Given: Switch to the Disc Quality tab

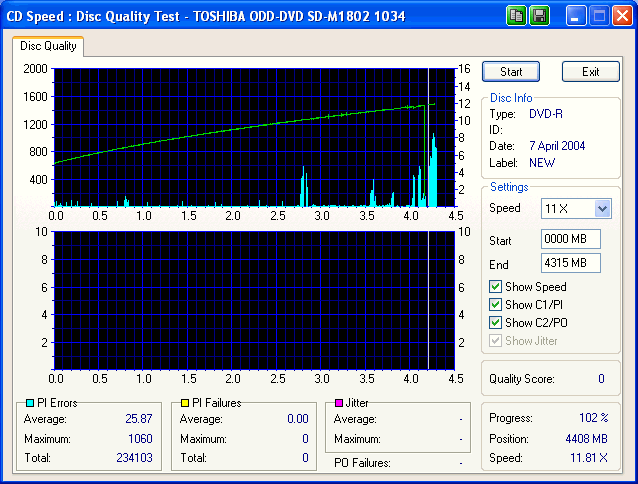Looking at the screenshot, I should click(48, 46).
